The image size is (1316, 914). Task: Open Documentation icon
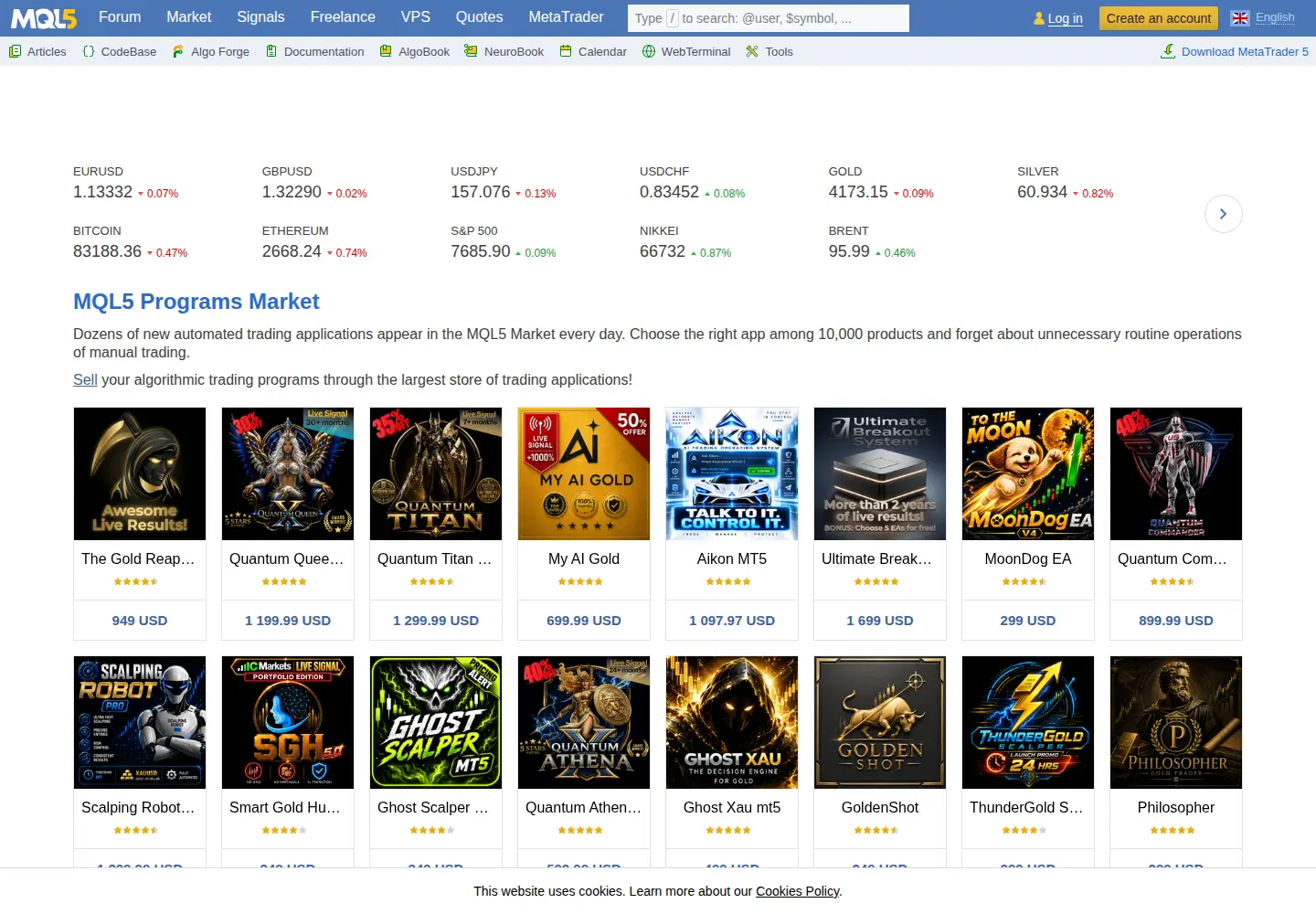(x=271, y=51)
